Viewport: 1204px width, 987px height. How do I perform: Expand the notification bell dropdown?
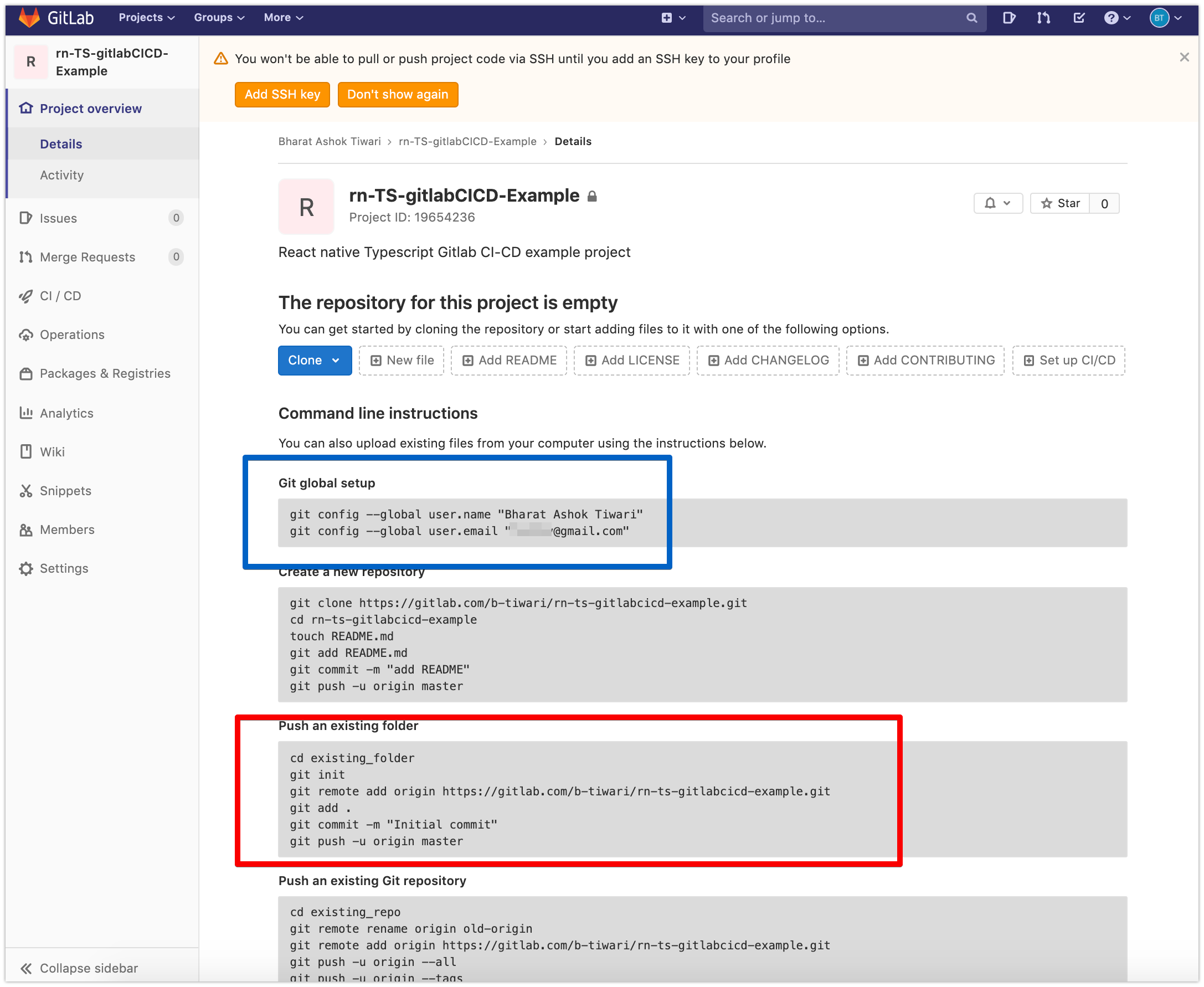[x=998, y=203]
